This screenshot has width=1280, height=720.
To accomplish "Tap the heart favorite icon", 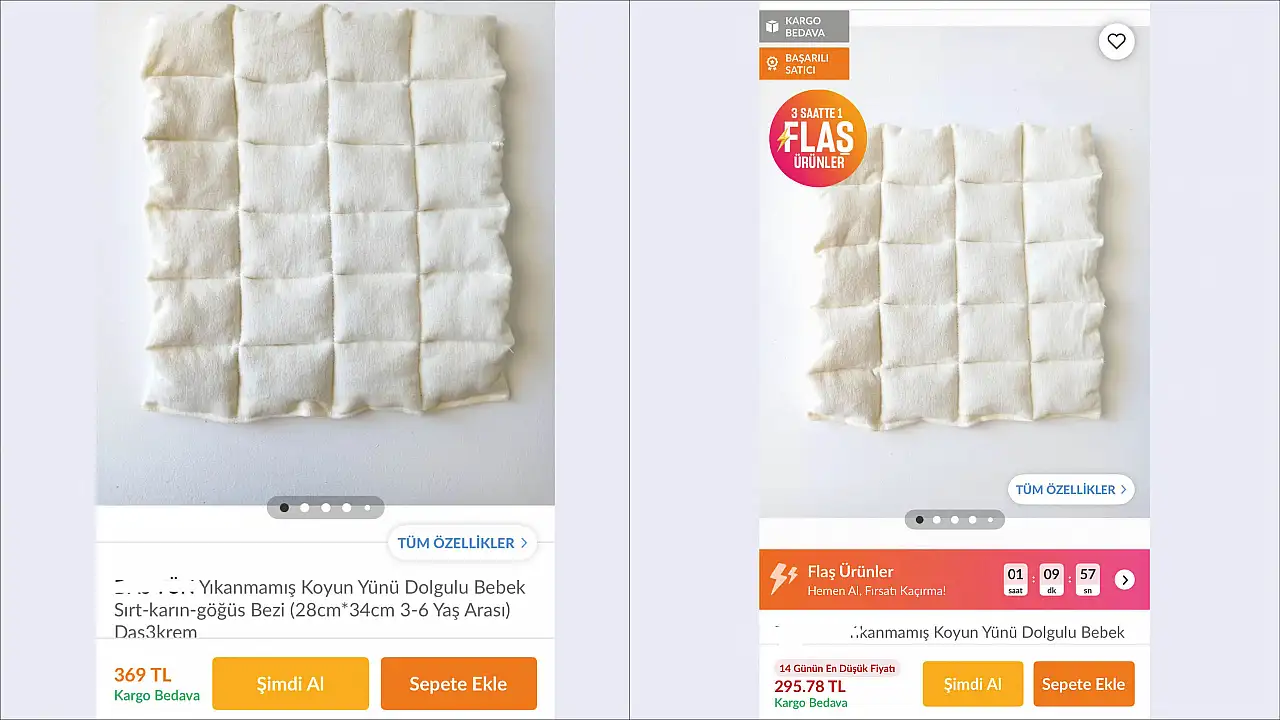I will [x=1116, y=41].
